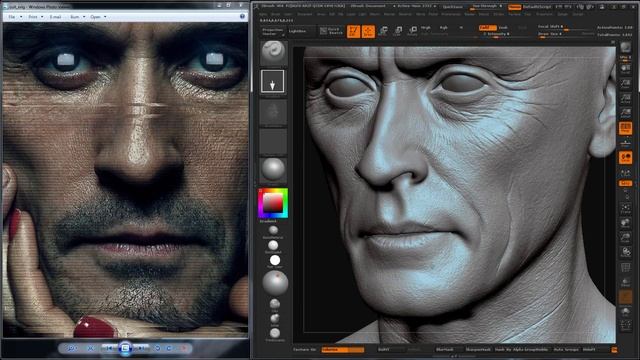Open Print dropdown in Photo Viewer
The image size is (640, 360).
pos(36,17)
